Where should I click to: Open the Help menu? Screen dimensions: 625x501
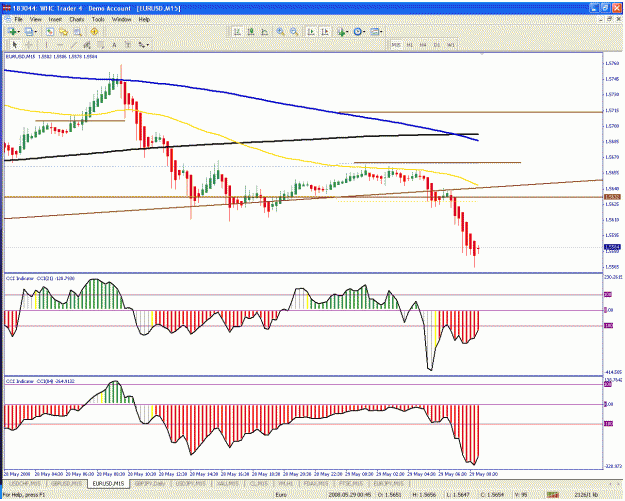(x=144, y=19)
